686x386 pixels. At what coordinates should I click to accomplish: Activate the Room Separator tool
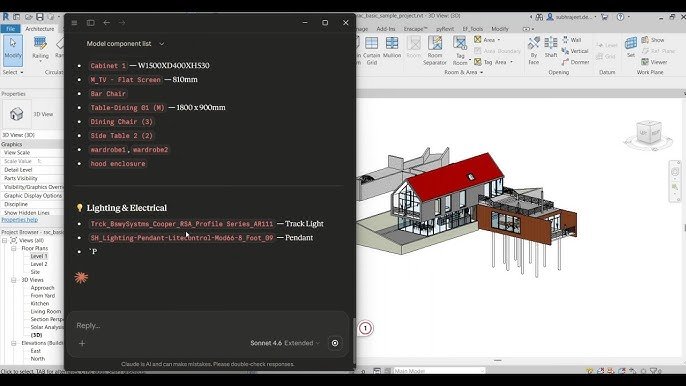(x=434, y=50)
